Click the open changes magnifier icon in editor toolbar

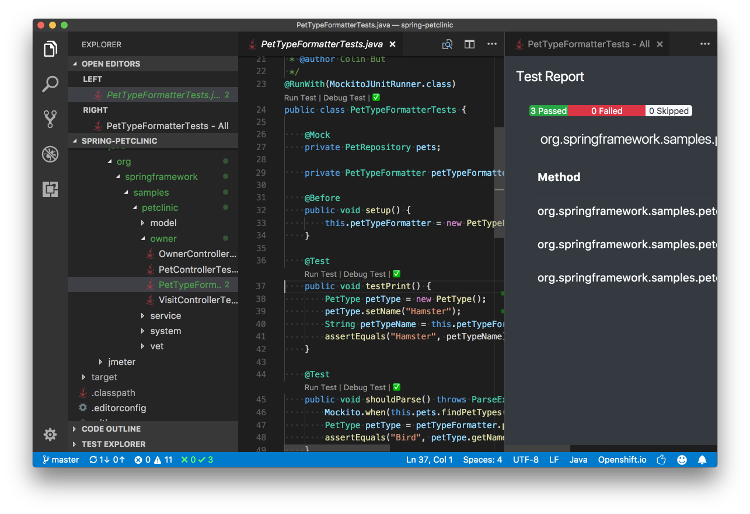[x=447, y=44]
